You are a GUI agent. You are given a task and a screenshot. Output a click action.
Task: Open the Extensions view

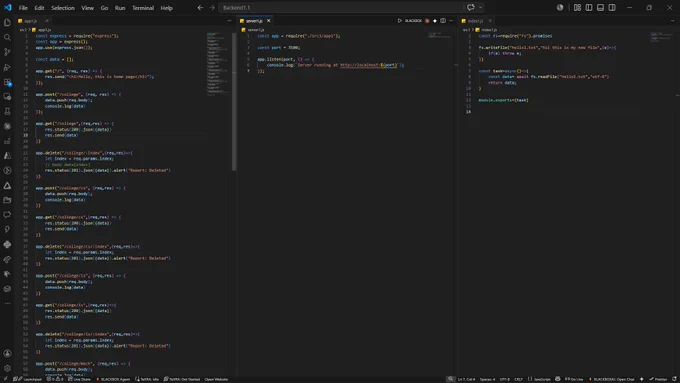pyautogui.click(x=7, y=82)
